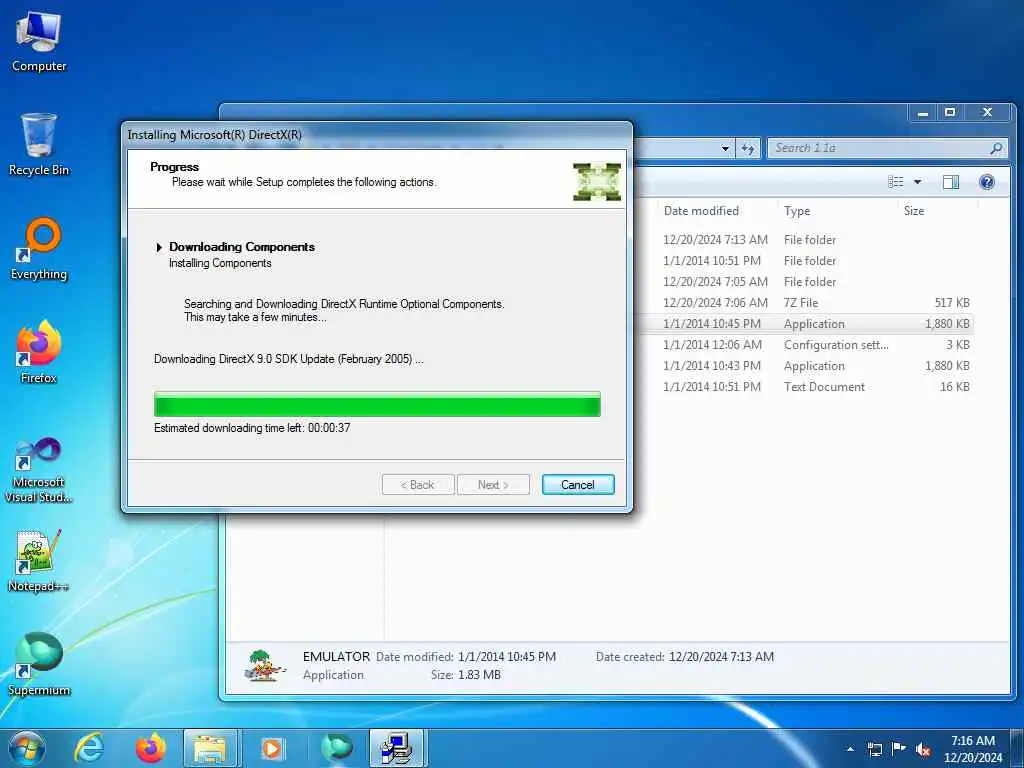Switch to the DirectX setup taskbar button

pos(396,748)
